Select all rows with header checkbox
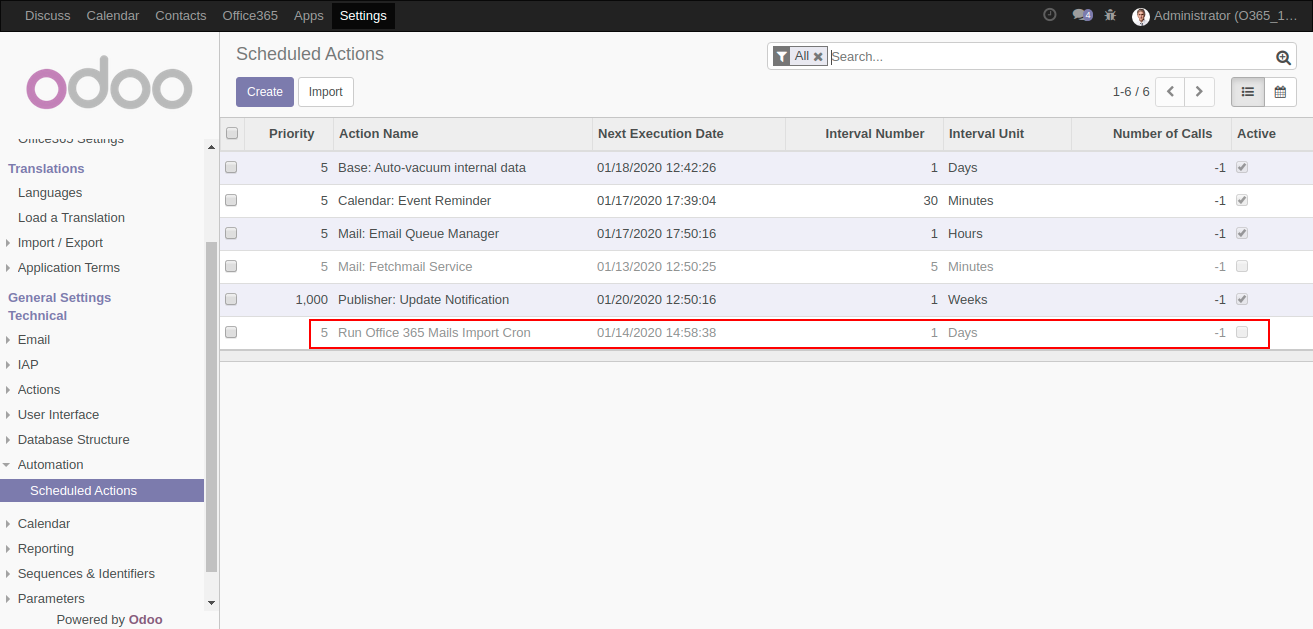This screenshot has width=1313, height=629. click(x=232, y=133)
